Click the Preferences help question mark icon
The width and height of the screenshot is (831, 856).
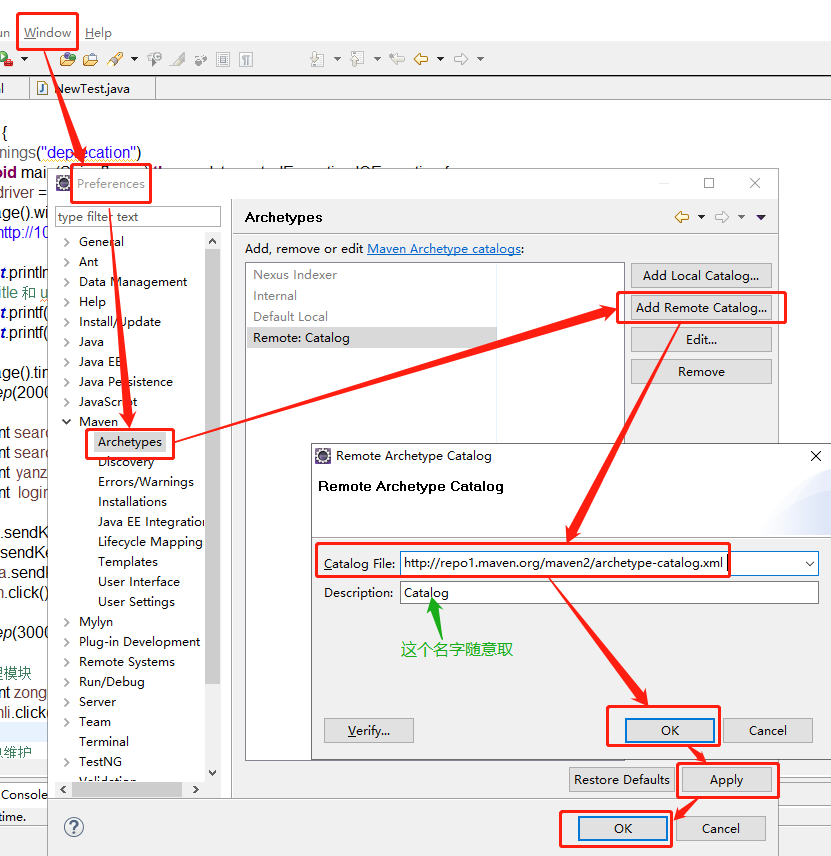click(74, 827)
